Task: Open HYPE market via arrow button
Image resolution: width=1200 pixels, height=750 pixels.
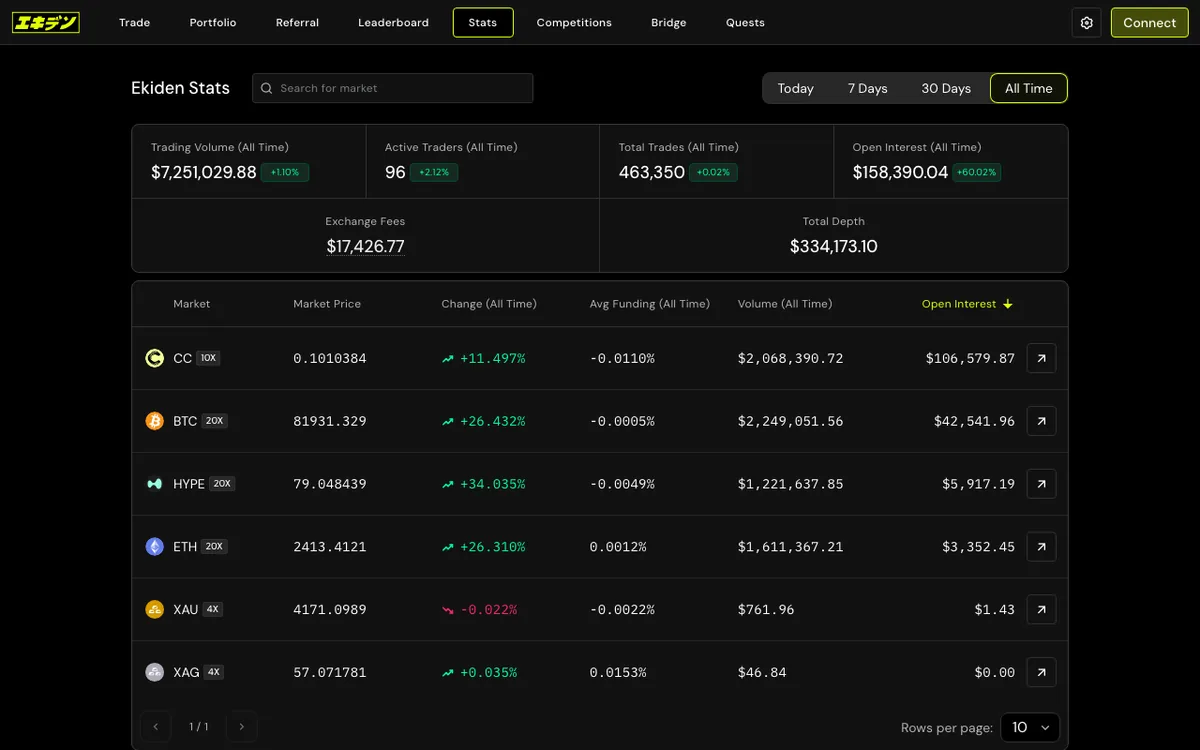Action: tap(1041, 484)
